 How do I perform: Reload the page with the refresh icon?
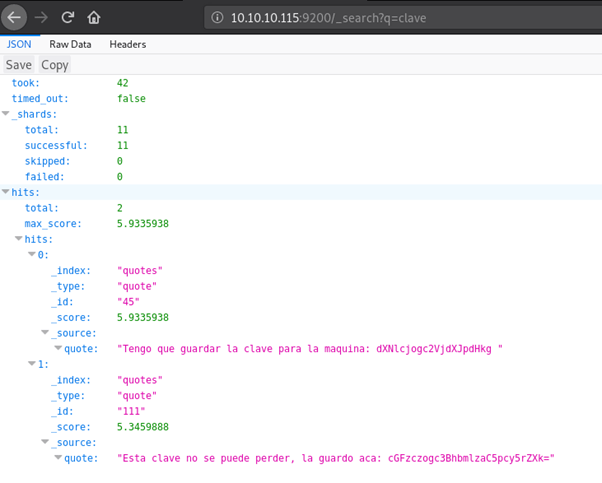[68, 17]
